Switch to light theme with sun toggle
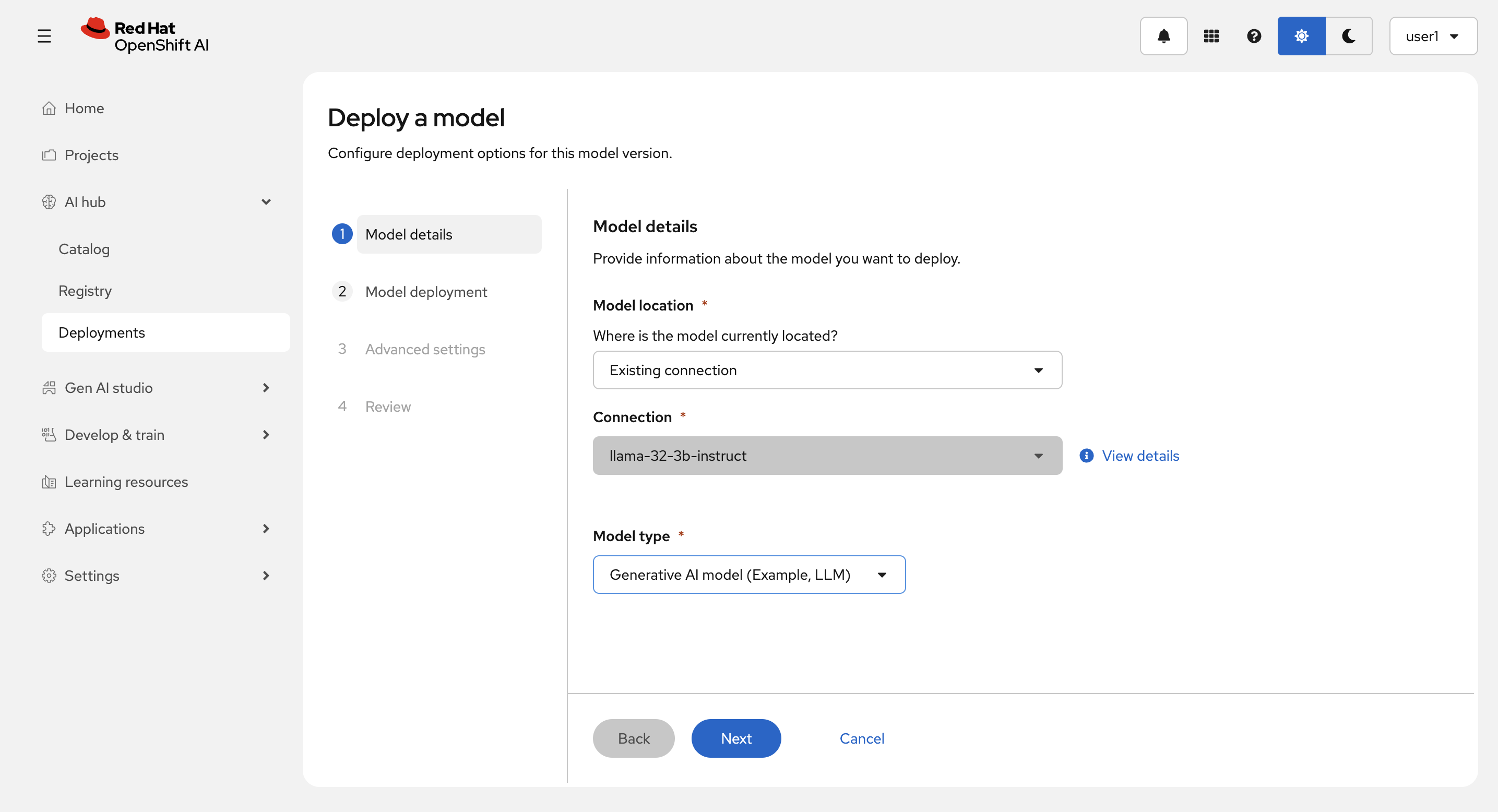Screen dimensions: 1498x812 (x=1301, y=36)
